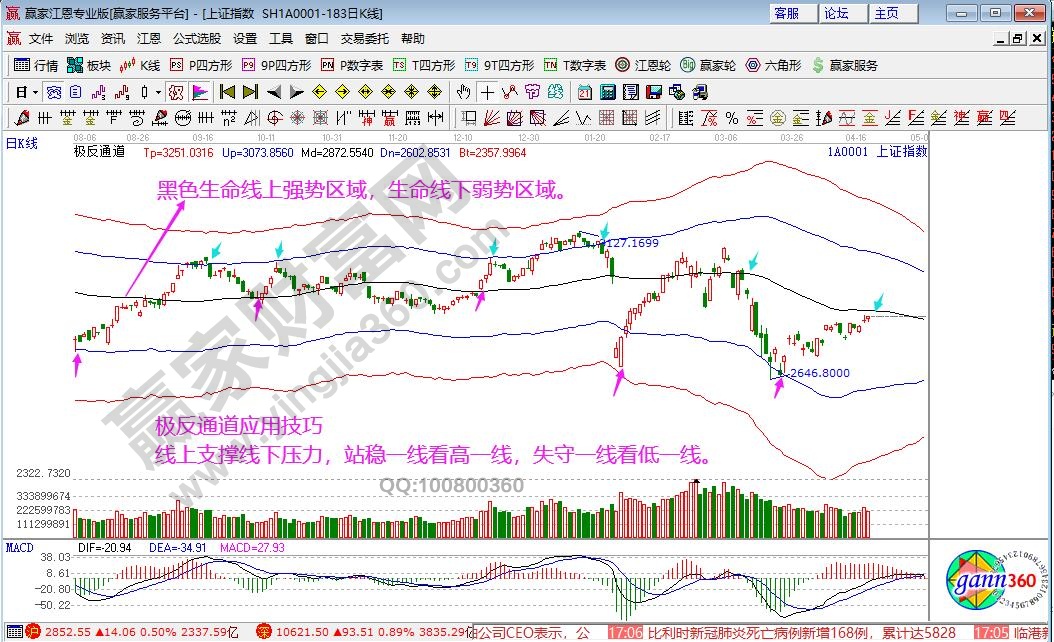Click the save floppy disk icon
Screen dimensions: 1054x642
656,92
